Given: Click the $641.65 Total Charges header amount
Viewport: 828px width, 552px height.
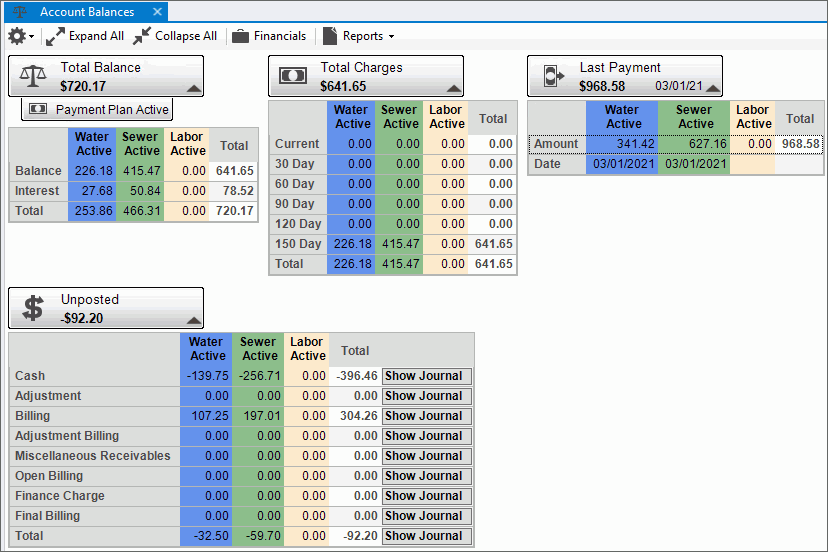Looking at the screenshot, I should pos(343,86).
